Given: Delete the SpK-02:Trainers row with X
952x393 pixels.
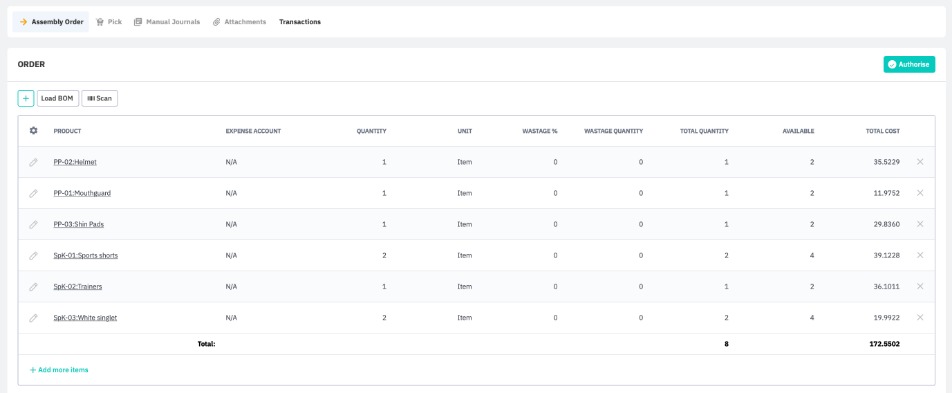Looking at the screenshot, I should click(x=920, y=286).
